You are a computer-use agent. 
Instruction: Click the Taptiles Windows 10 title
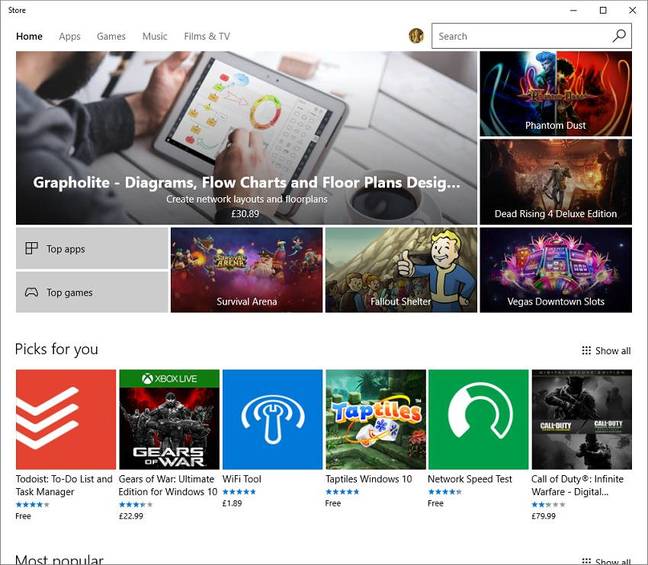coord(369,479)
